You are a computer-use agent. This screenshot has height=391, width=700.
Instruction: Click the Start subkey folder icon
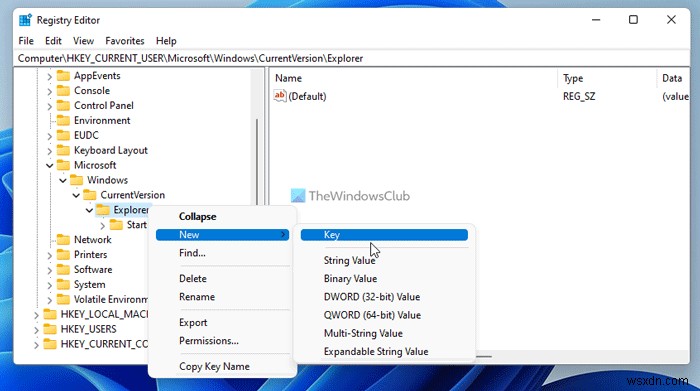117,225
